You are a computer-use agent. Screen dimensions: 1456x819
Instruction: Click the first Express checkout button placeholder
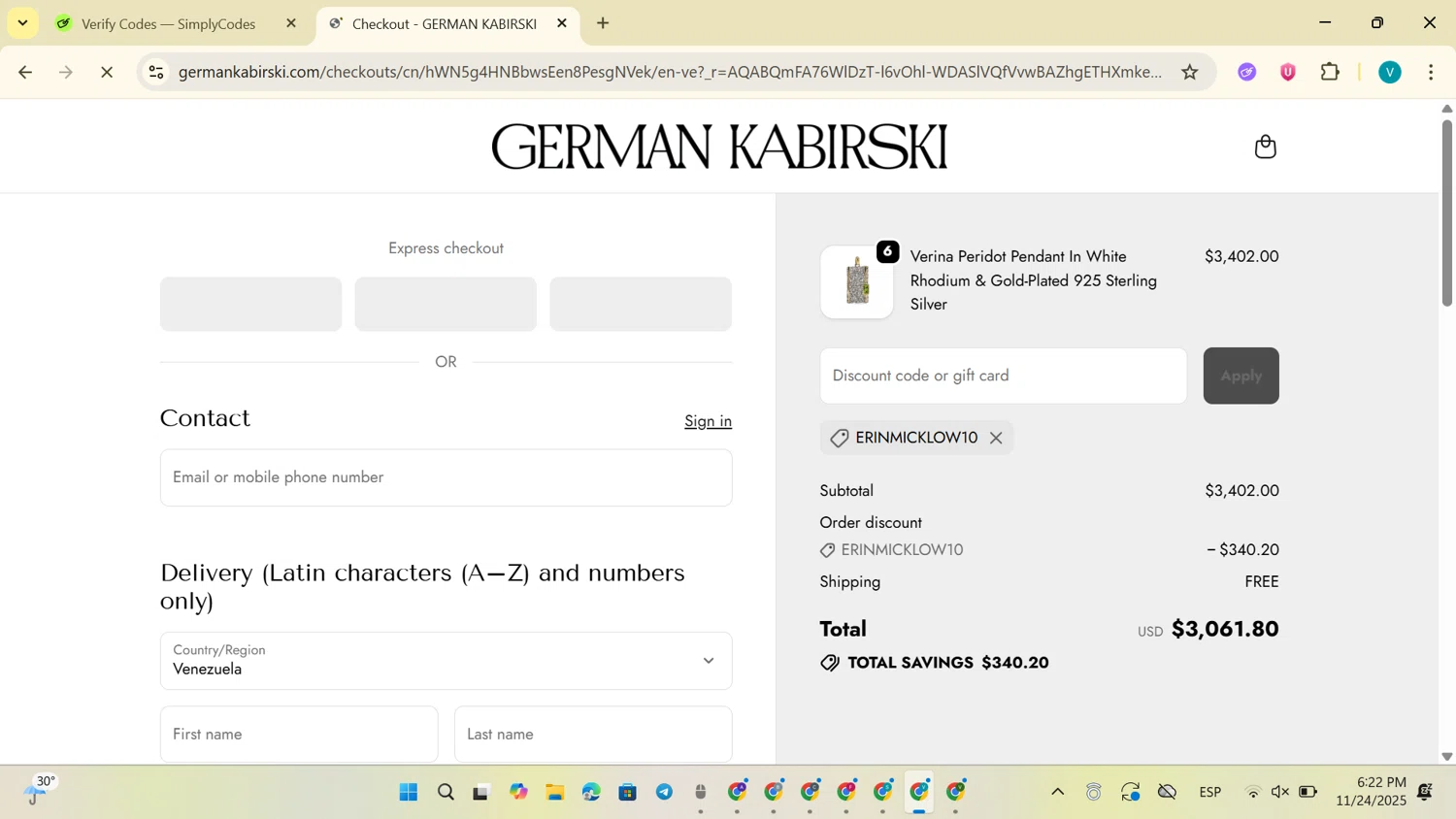pyautogui.click(x=250, y=304)
